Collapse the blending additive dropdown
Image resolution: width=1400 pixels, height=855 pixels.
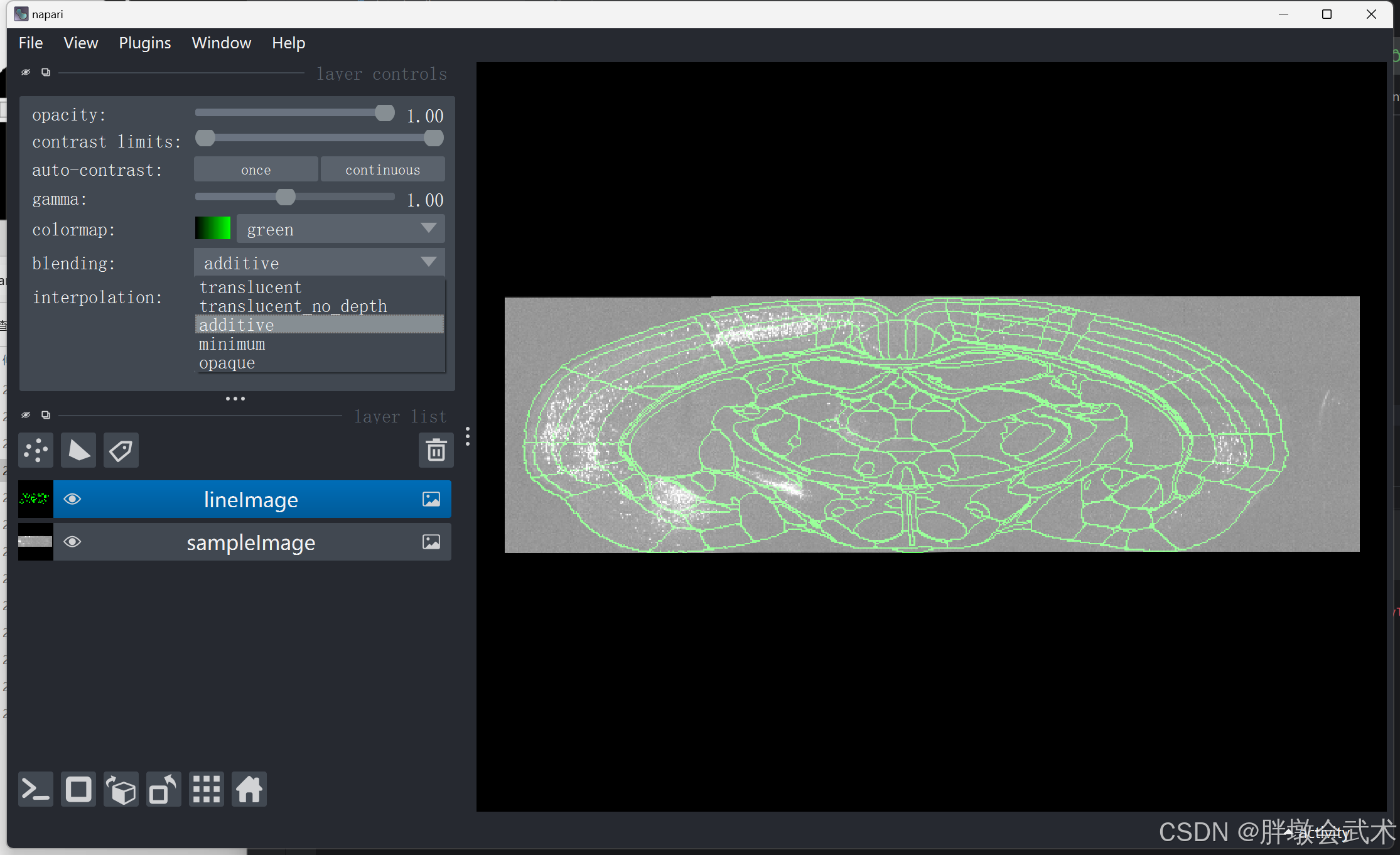coord(319,262)
